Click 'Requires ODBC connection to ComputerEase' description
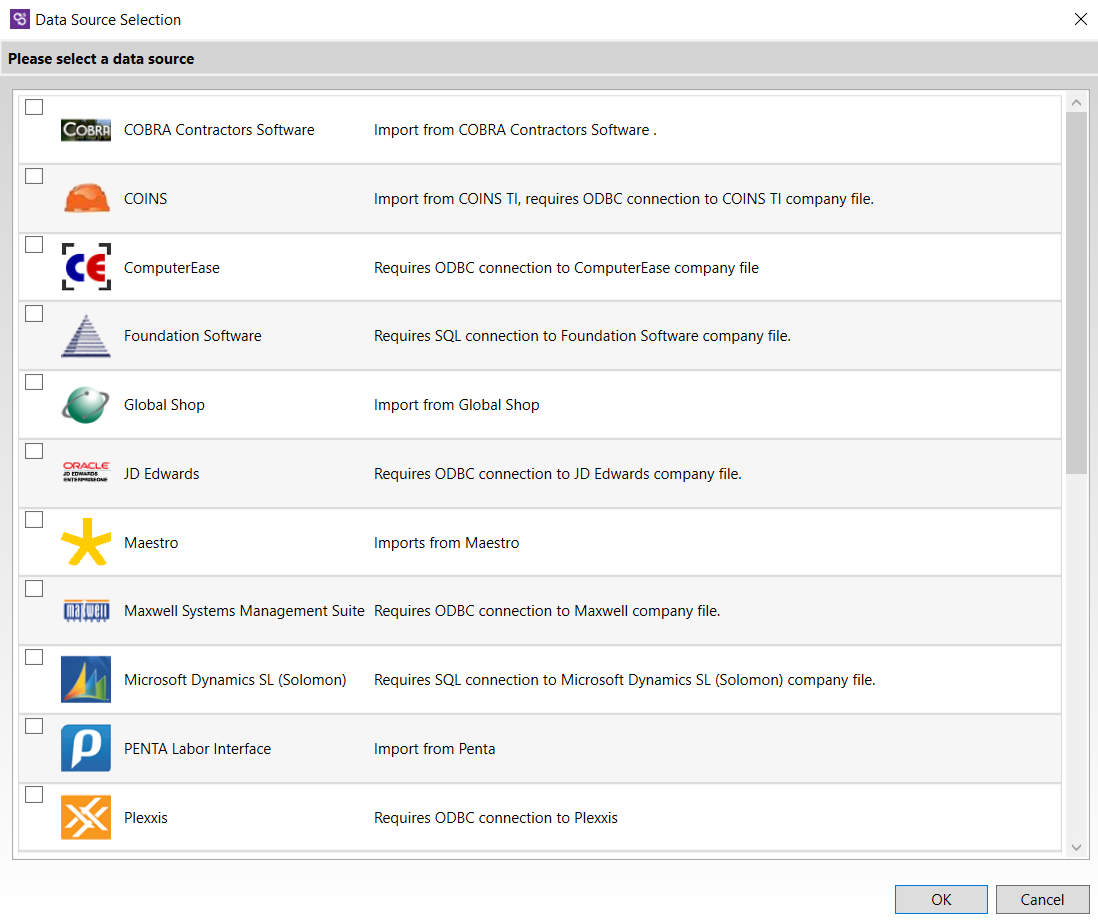1098x922 pixels. point(567,268)
